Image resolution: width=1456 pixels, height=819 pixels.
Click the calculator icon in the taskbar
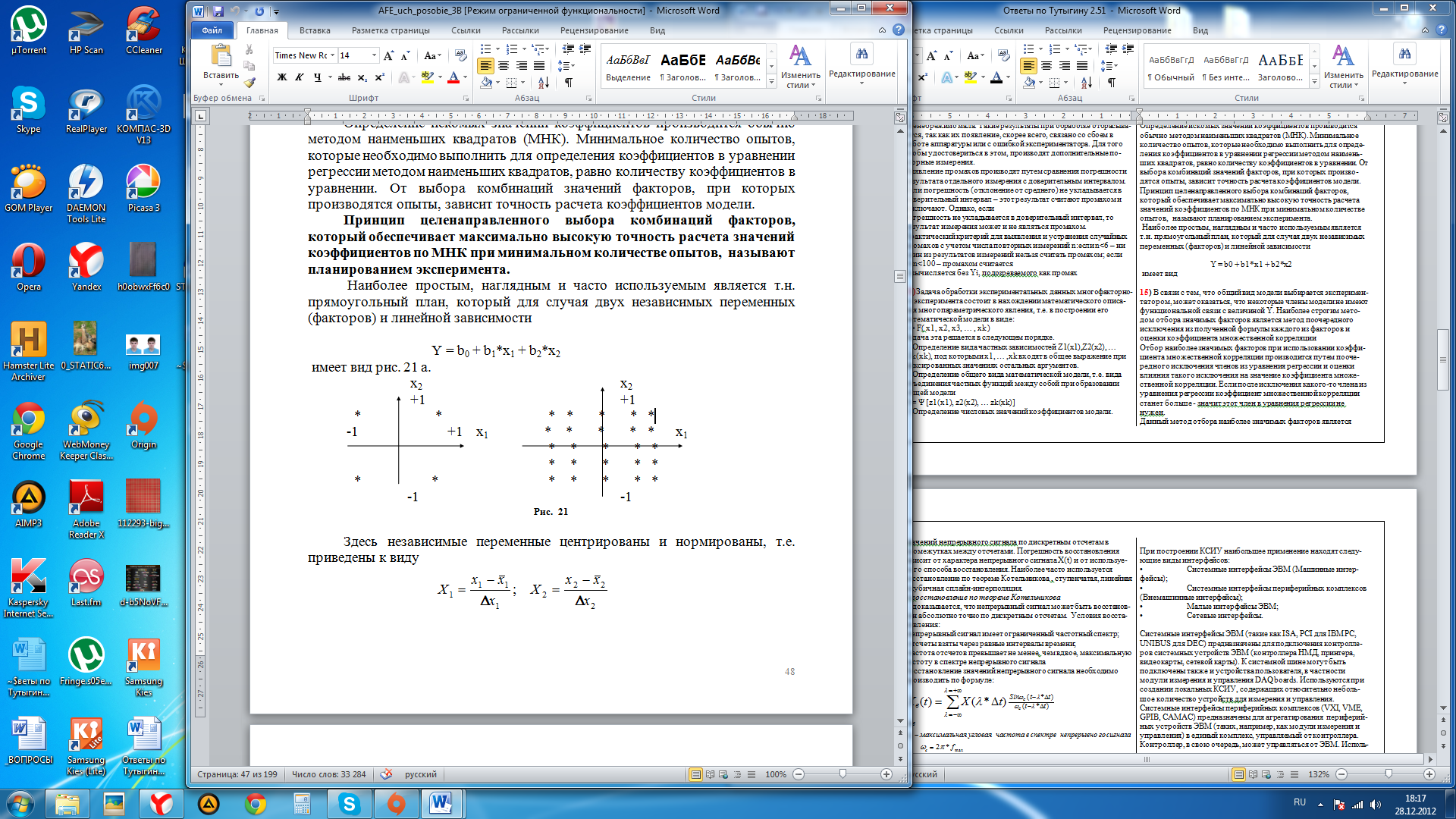click(302, 803)
